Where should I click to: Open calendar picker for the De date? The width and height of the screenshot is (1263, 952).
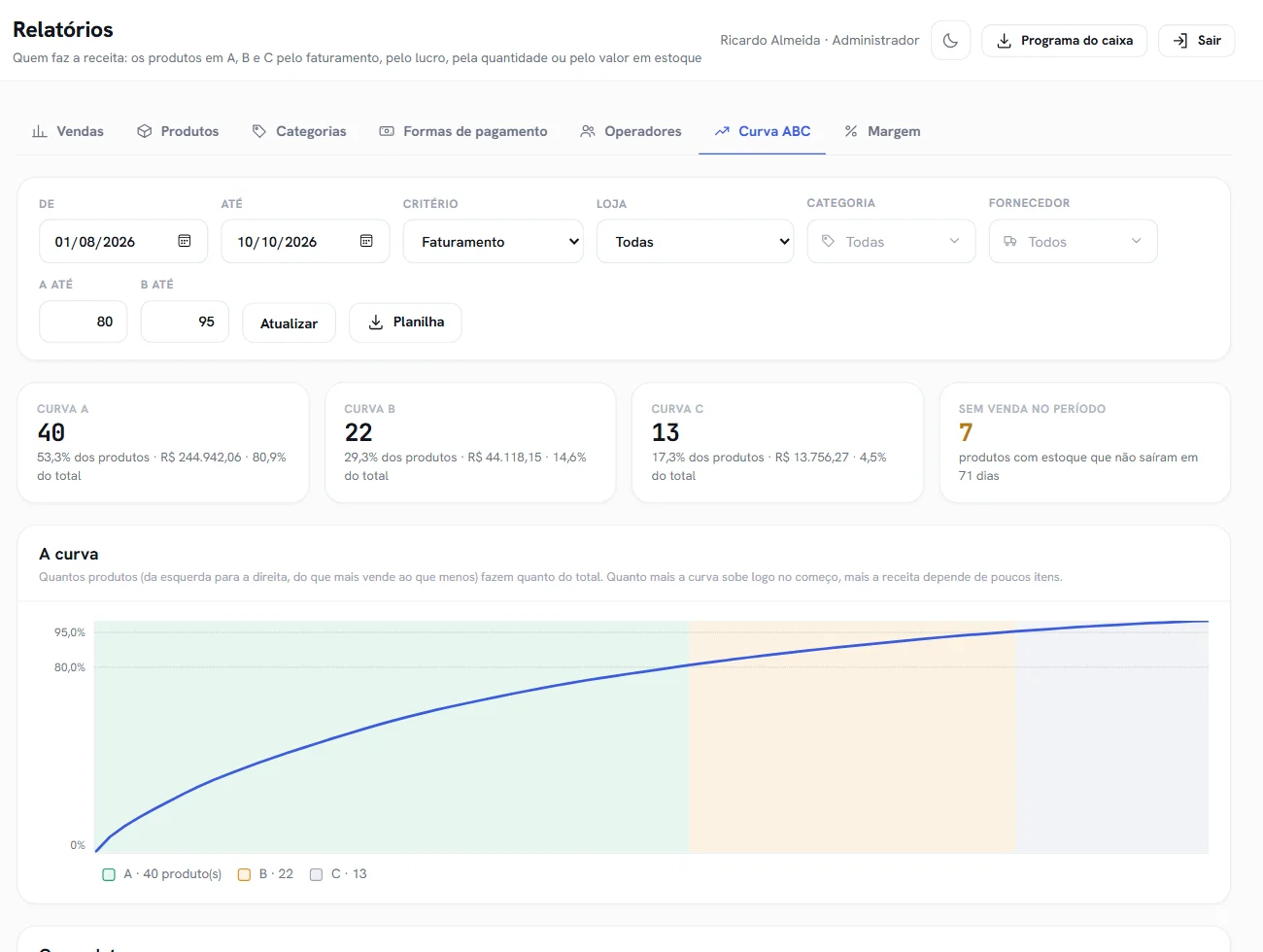185,241
